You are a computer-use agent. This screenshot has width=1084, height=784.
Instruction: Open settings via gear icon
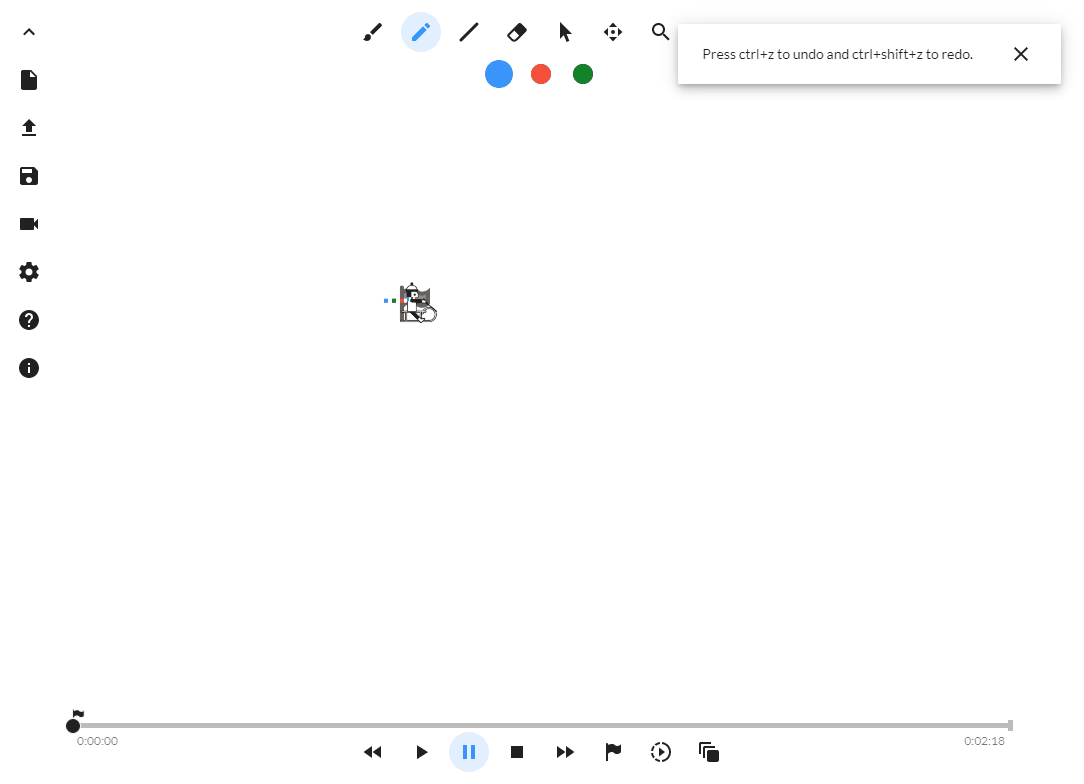click(29, 272)
